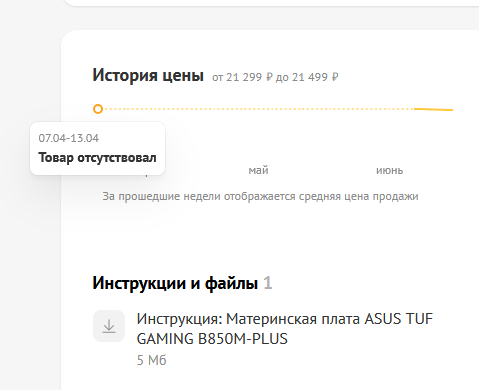479x390 pixels.
Task: Click the tooltip date range 07.04-13.04
Action: point(69,138)
